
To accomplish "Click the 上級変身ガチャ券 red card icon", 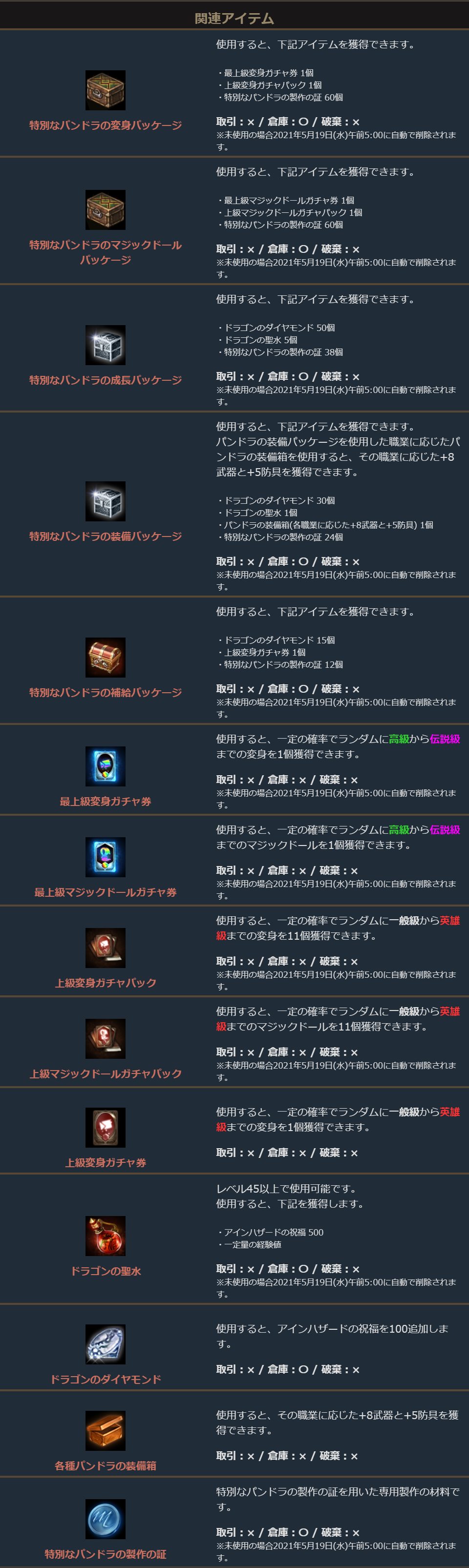I will tap(106, 1127).
